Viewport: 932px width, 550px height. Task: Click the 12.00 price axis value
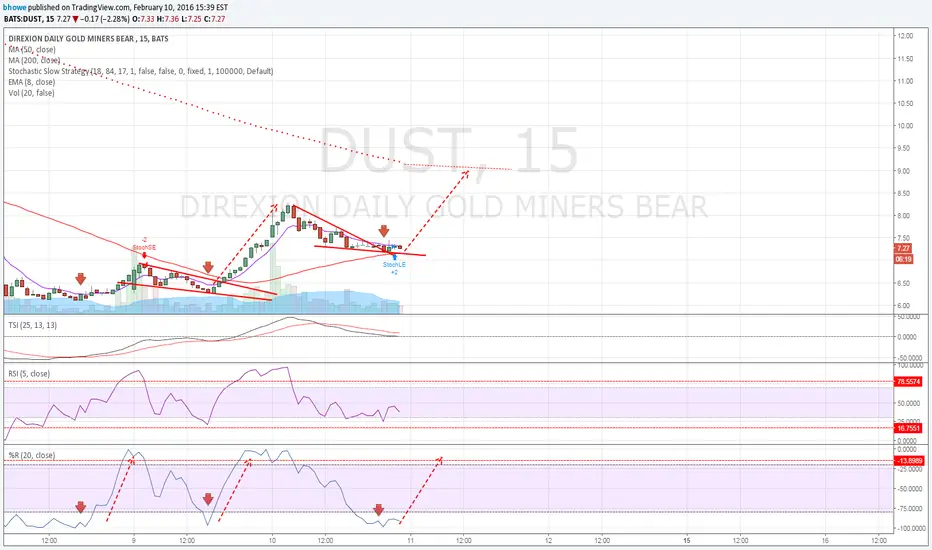(905, 36)
